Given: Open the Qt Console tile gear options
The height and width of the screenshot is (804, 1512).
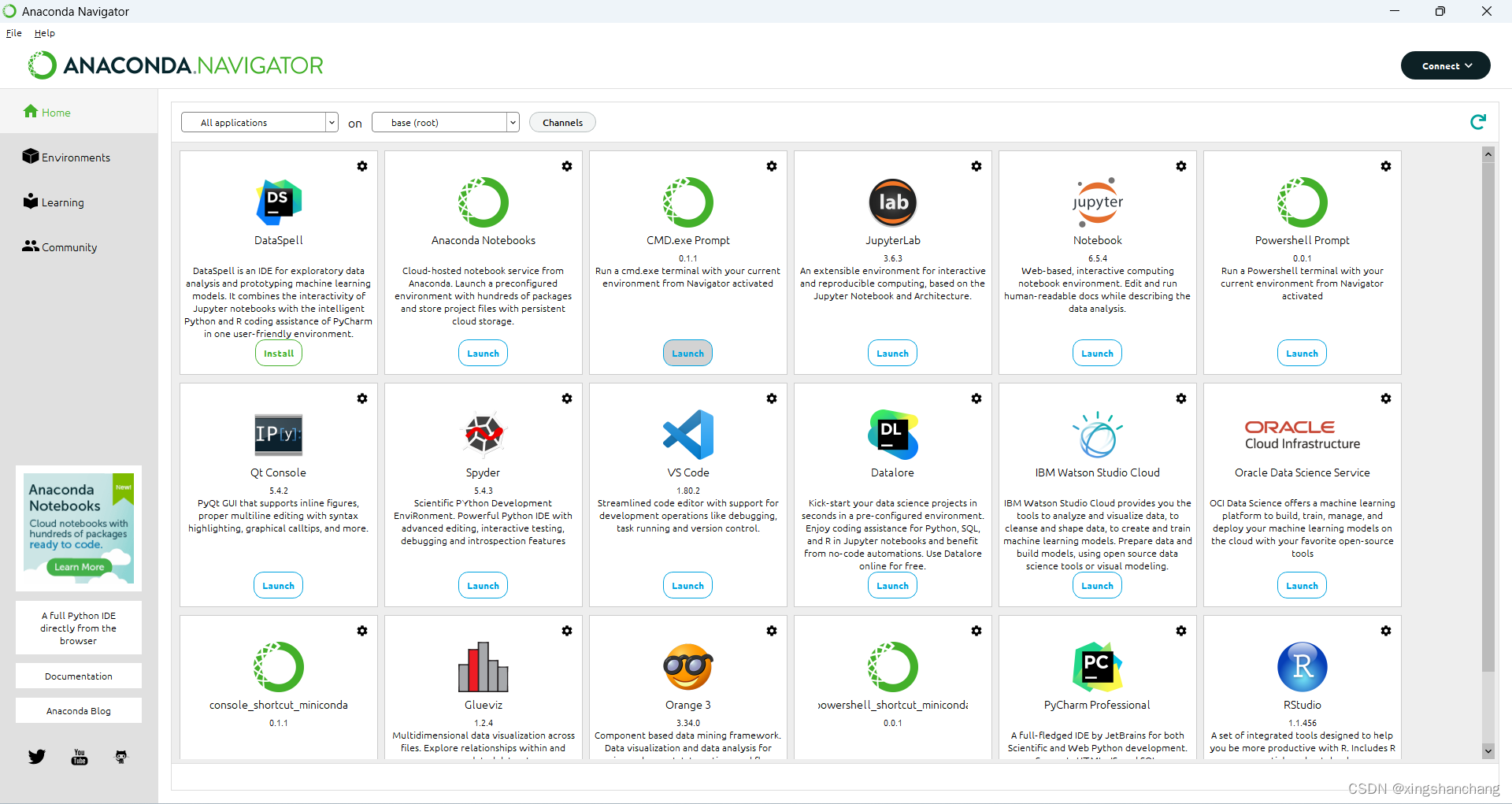Looking at the screenshot, I should [x=362, y=398].
